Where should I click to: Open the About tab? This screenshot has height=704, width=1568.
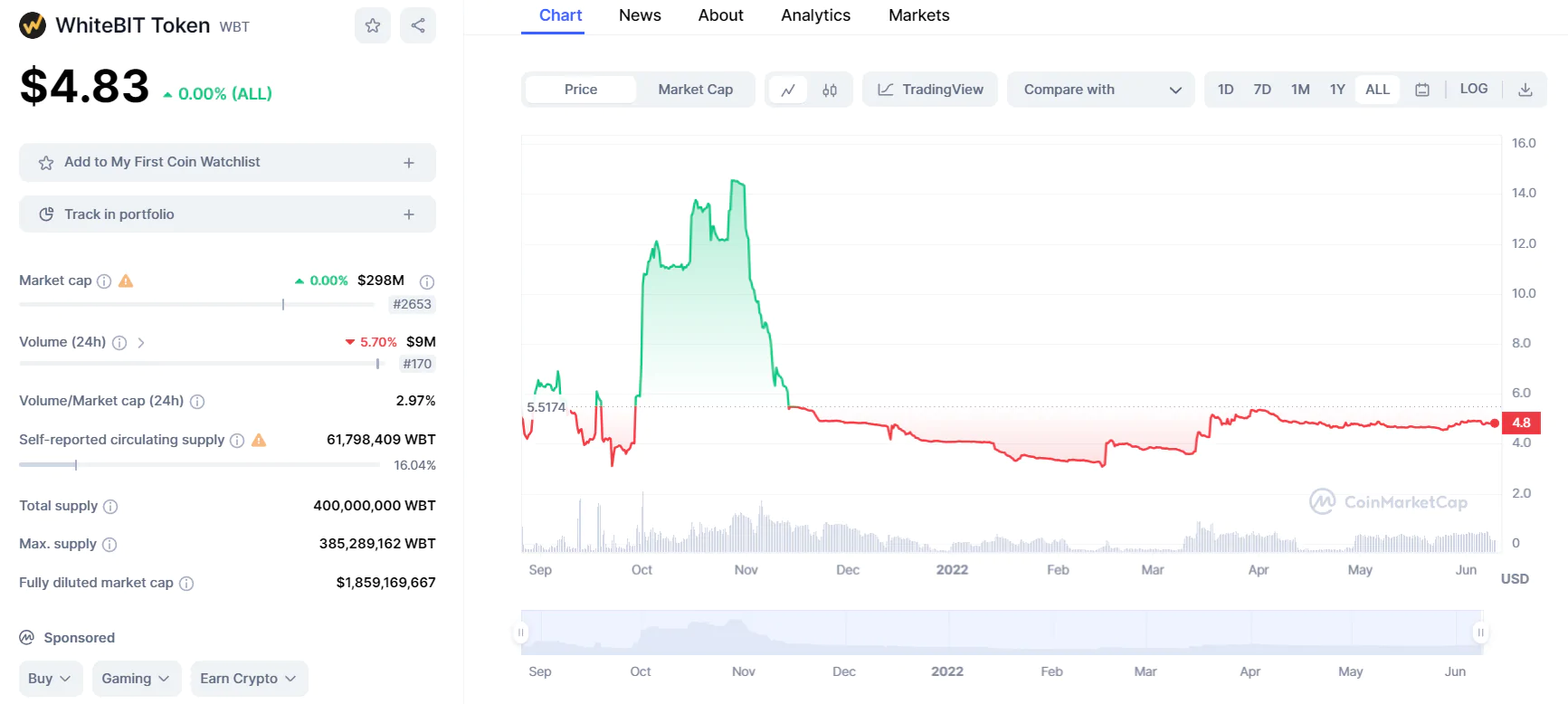[x=720, y=15]
